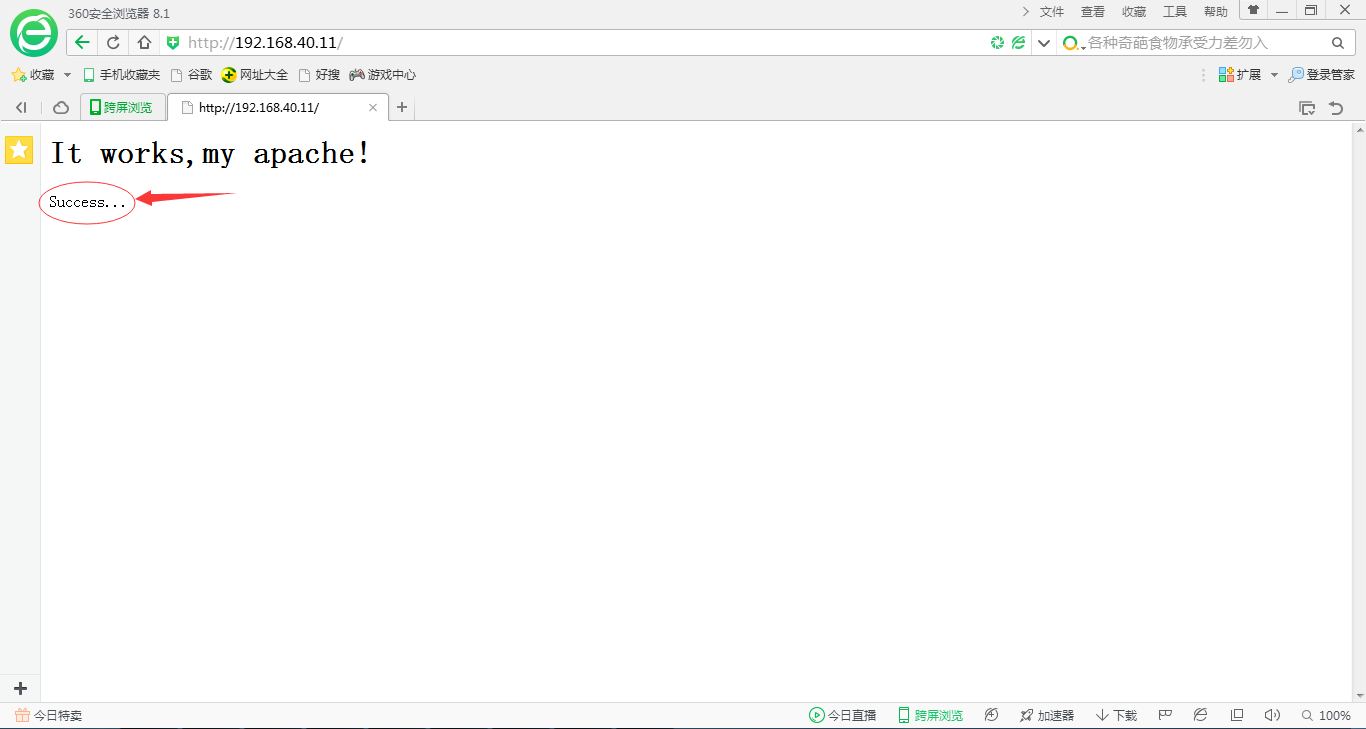Expand the address bar history dropdown
The height and width of the screenshot is (729, 1366).
pos(1044,43)
